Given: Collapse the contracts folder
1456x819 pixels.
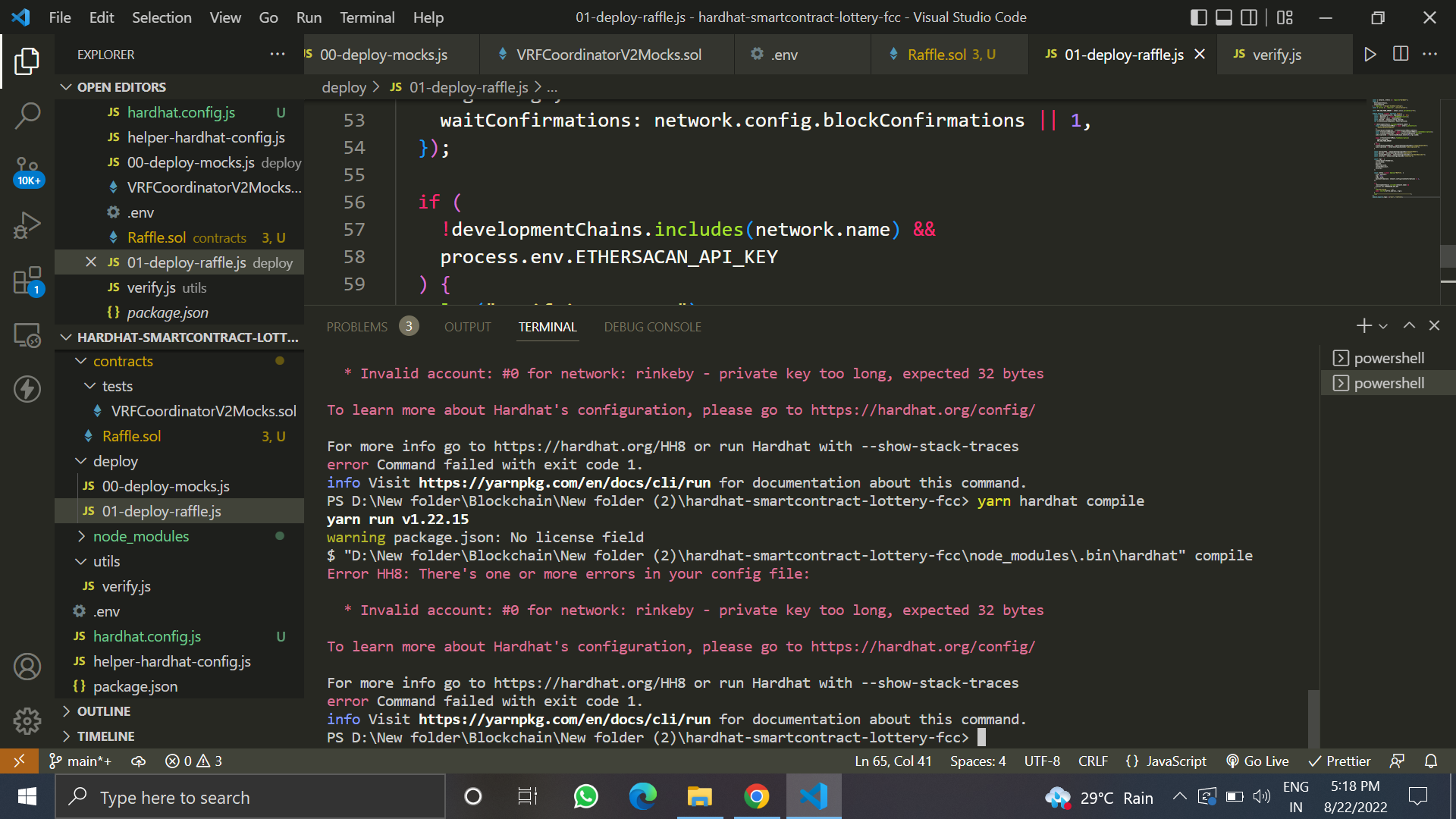Looking at the screenshot, I should pyautogui.click(x=179, y=361).
